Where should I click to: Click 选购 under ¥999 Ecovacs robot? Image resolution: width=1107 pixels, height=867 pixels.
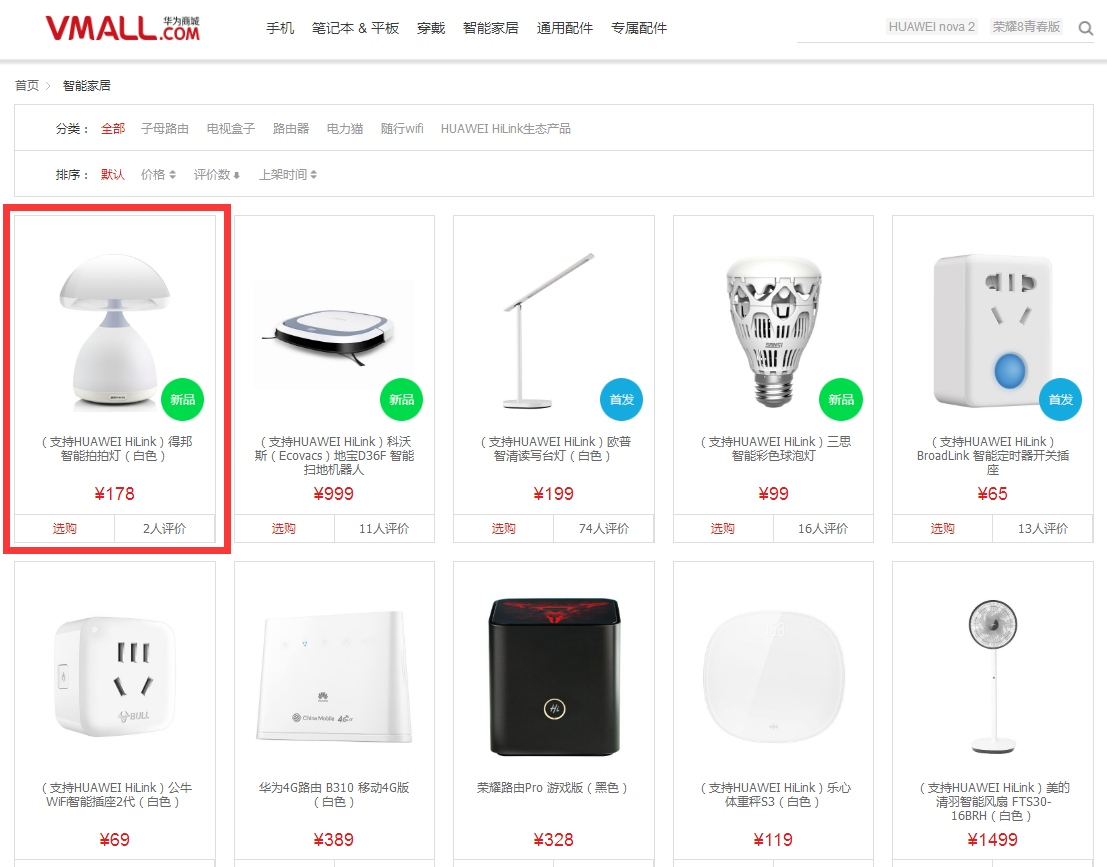[284, 528]
